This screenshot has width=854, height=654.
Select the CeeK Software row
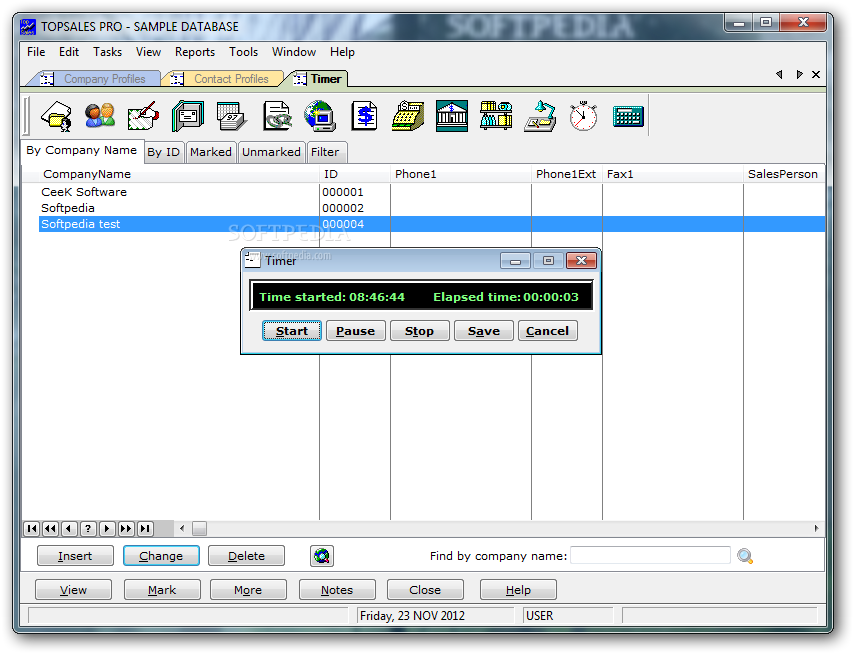pyautogui.click(x=432, y=192)
